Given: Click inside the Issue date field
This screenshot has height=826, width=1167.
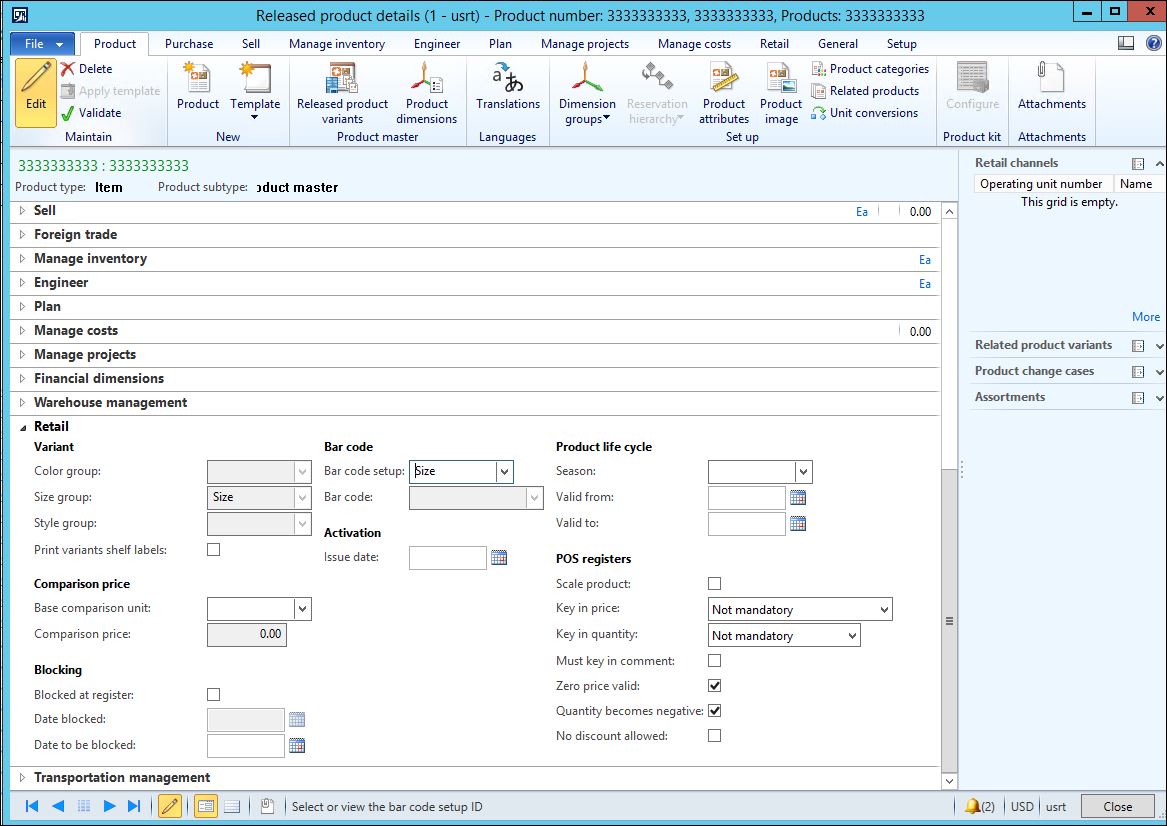Looking at the screenshot, I should (447, 557).
